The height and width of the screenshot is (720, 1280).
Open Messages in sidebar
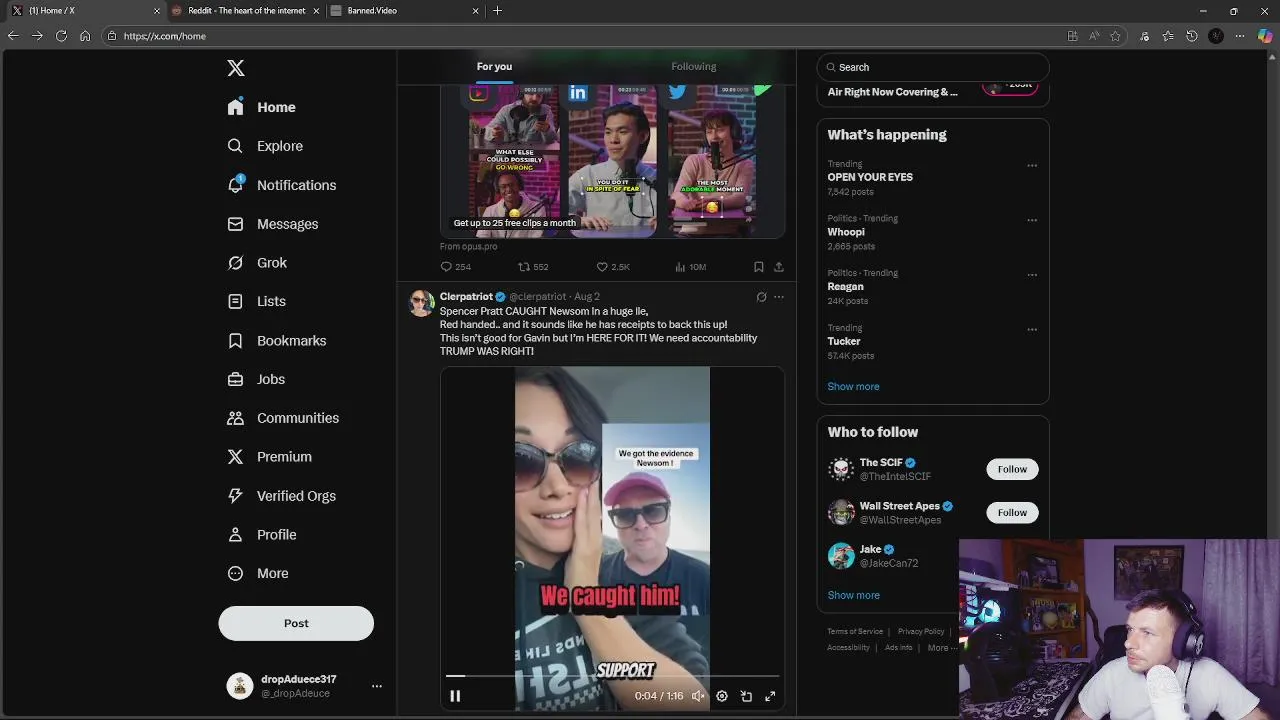(272, 224)
